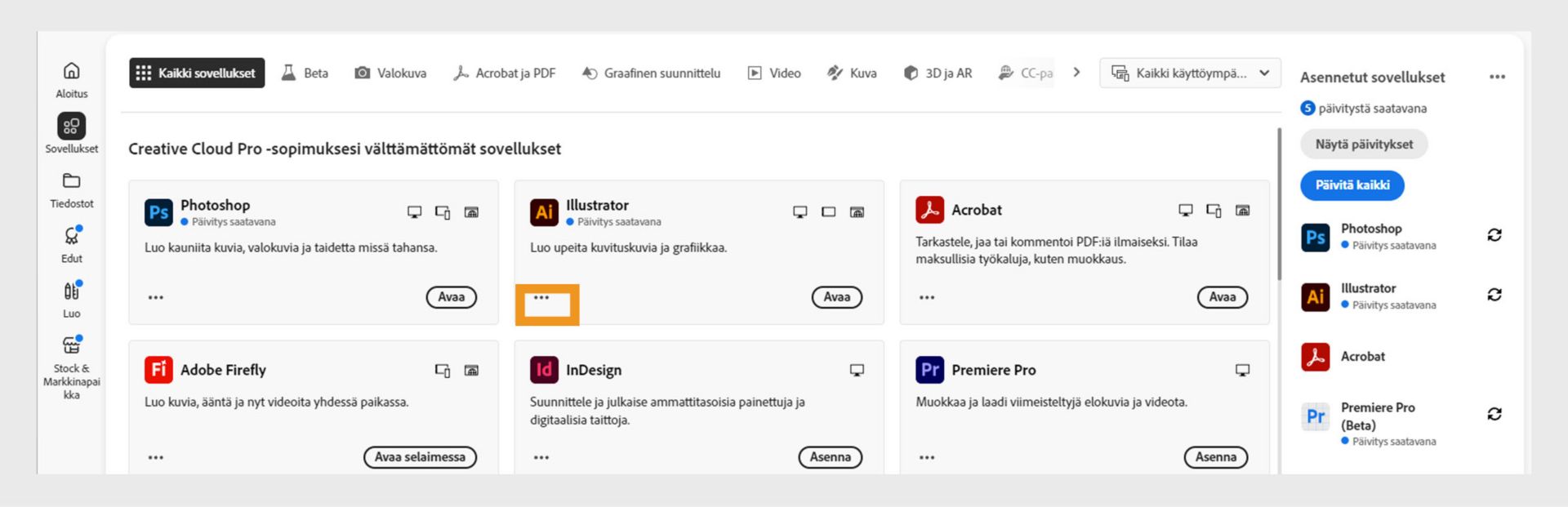
Task: Click the Photoshop icon in installed list
Action: click(1316, 237)
